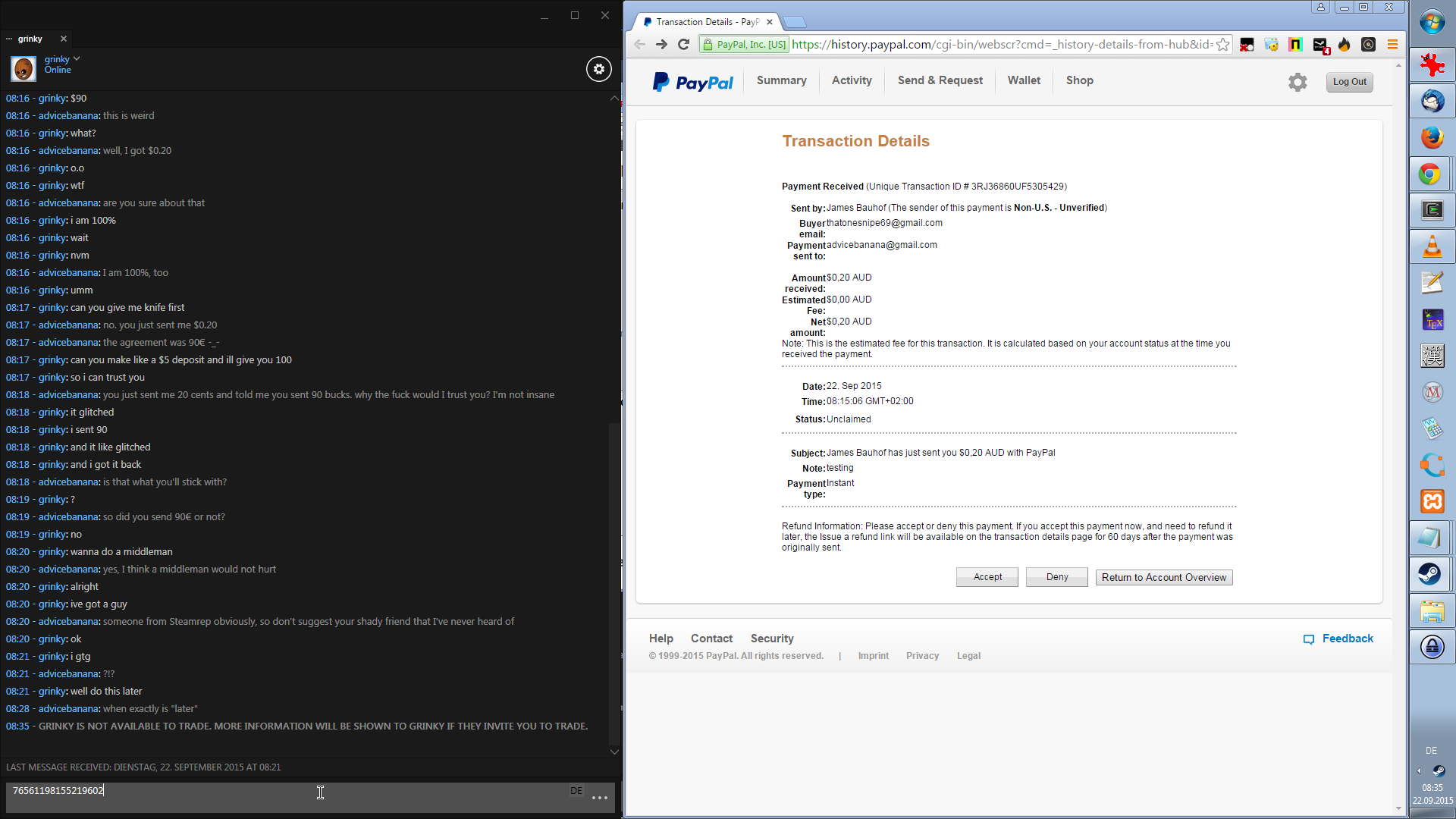Click the flame extension icon in toolbar
1456x819 pixels.
click(1344, 45)
